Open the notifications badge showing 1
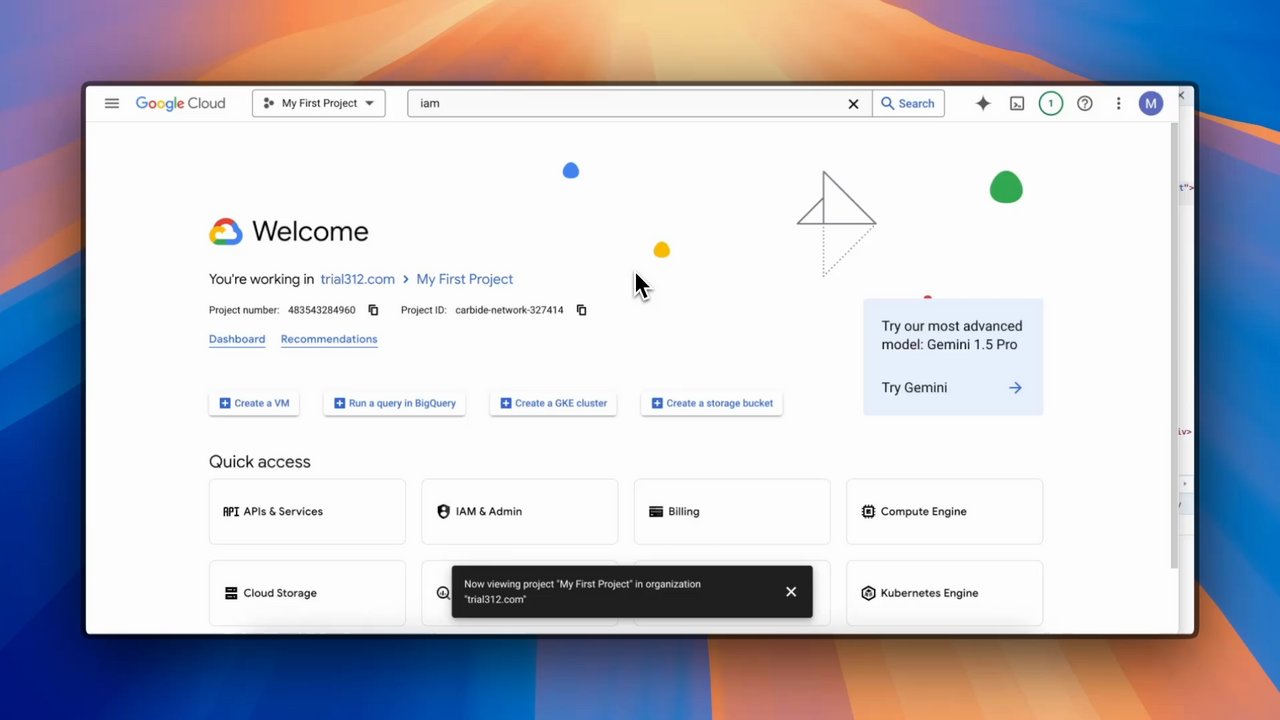Viewport: 1280px width, 720px height. [1050, 103]
